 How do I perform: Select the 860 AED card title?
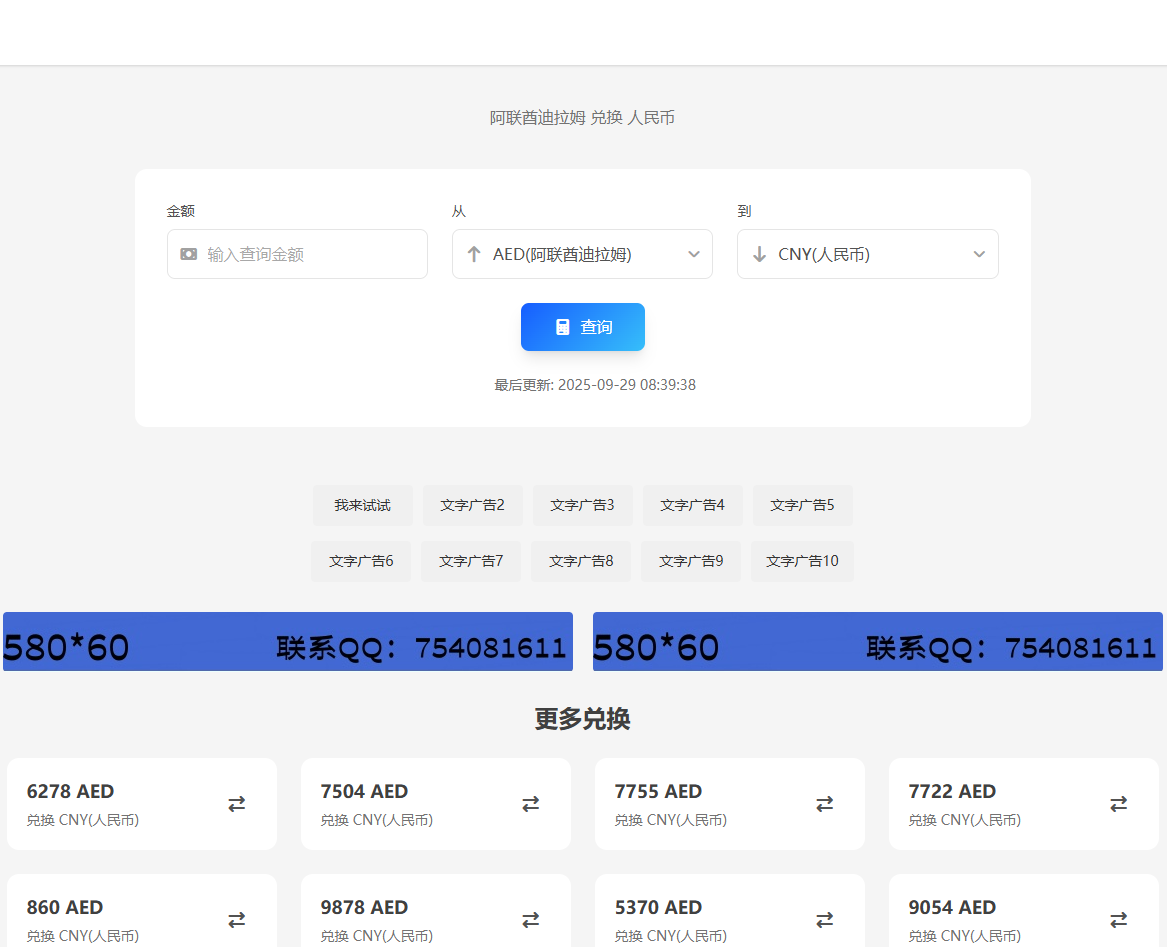65,908
